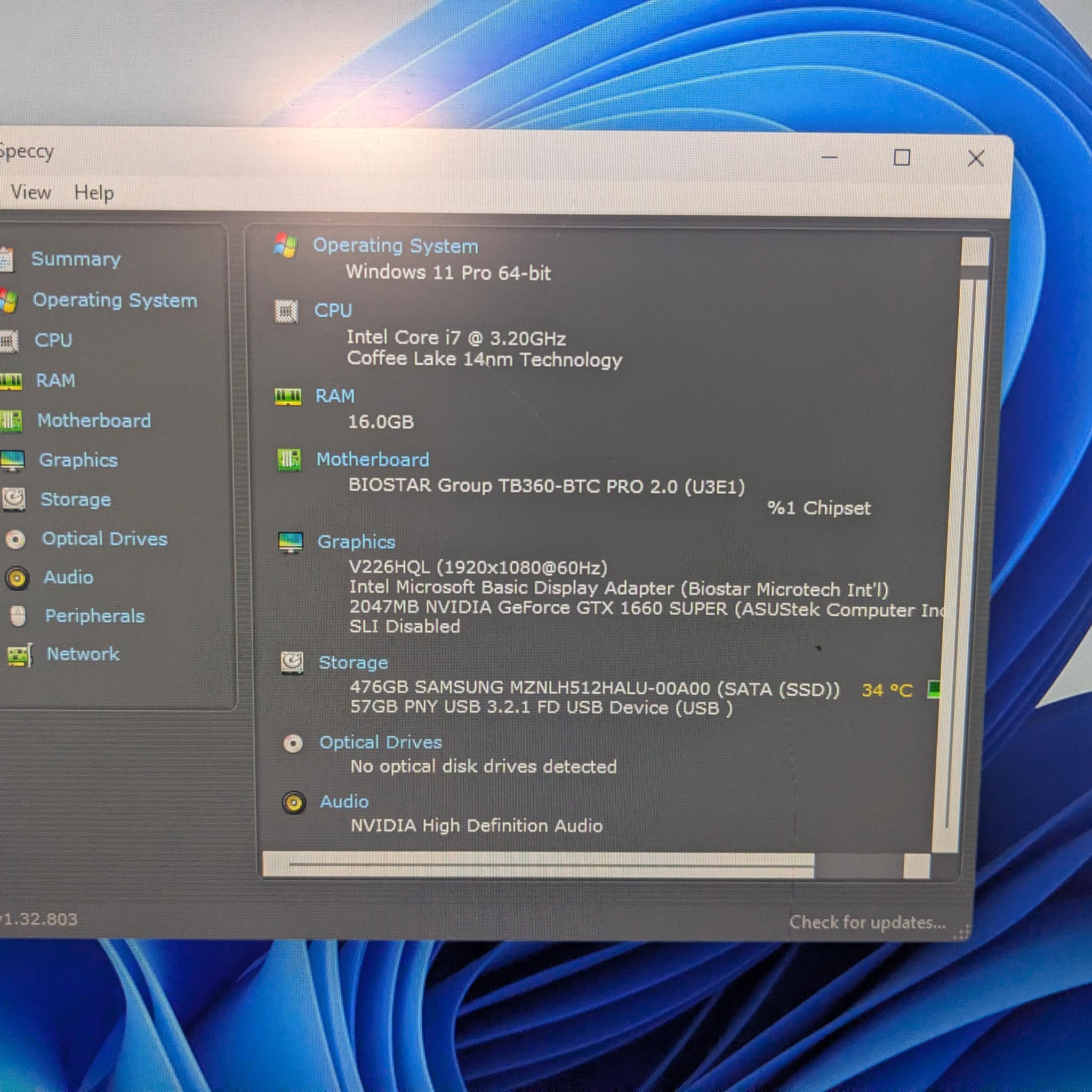1092x1092 pixels.
Task: Click the horizontal scrollbar right arrow button
Action: [916, 866]
